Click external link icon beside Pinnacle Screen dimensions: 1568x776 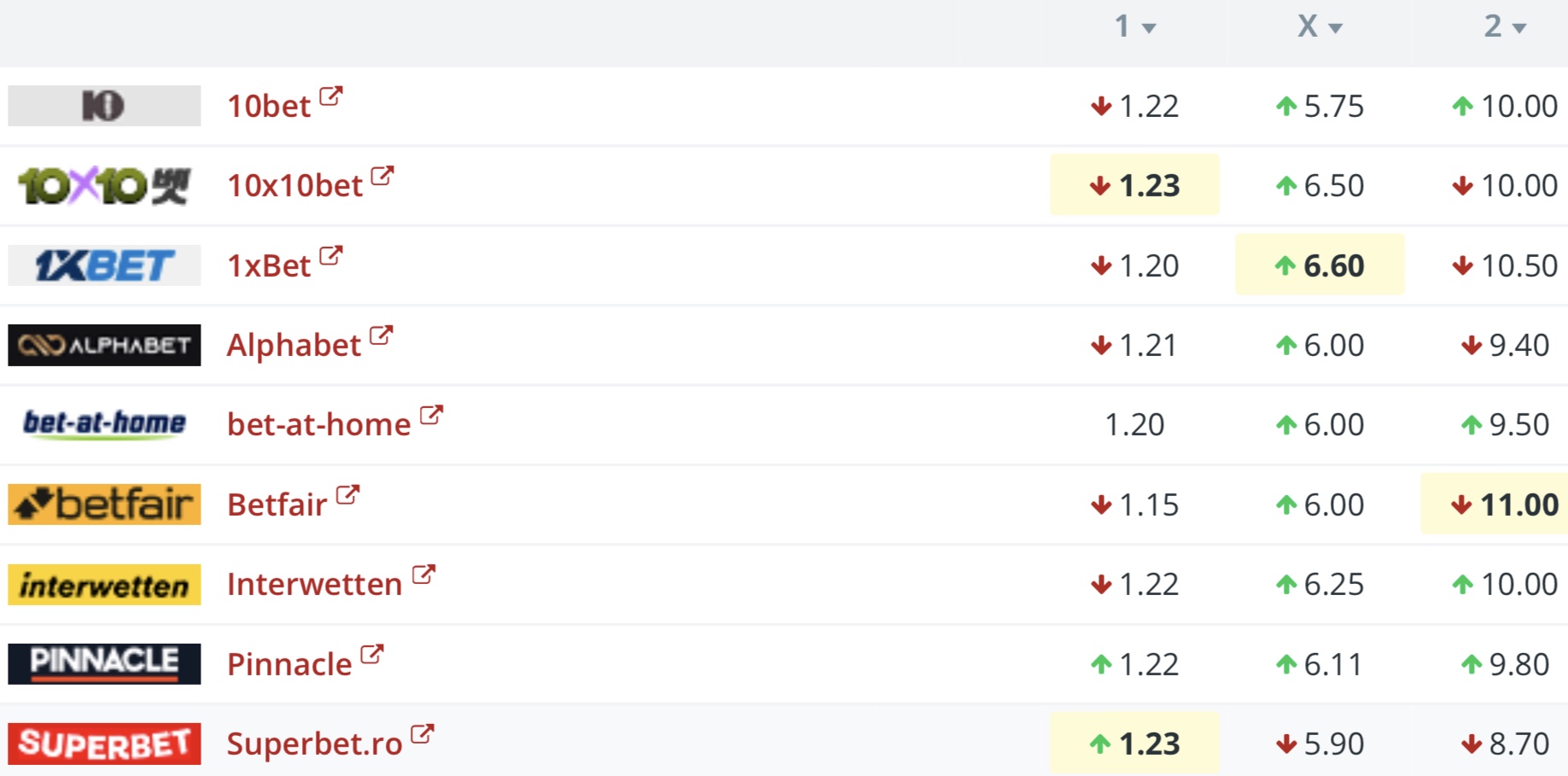pyautogui.click(x=372, y=655)
